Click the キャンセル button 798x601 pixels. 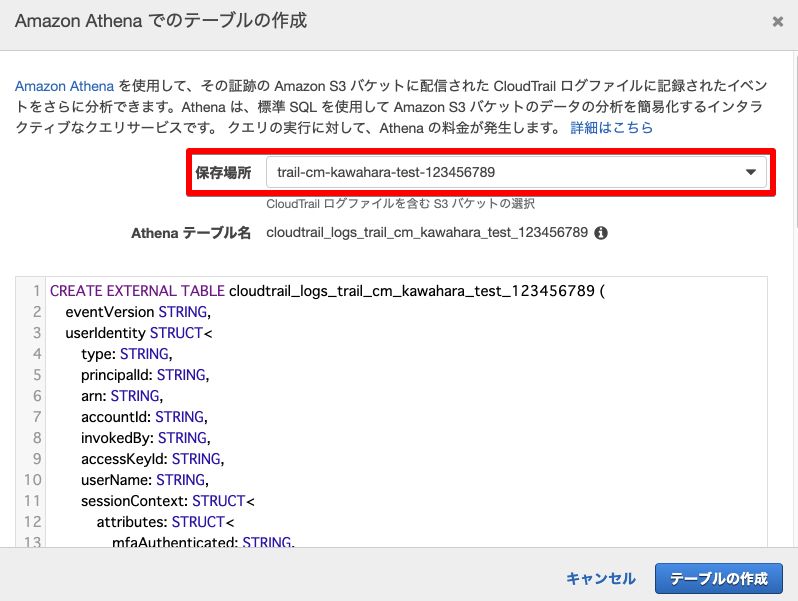pos(601,579)
